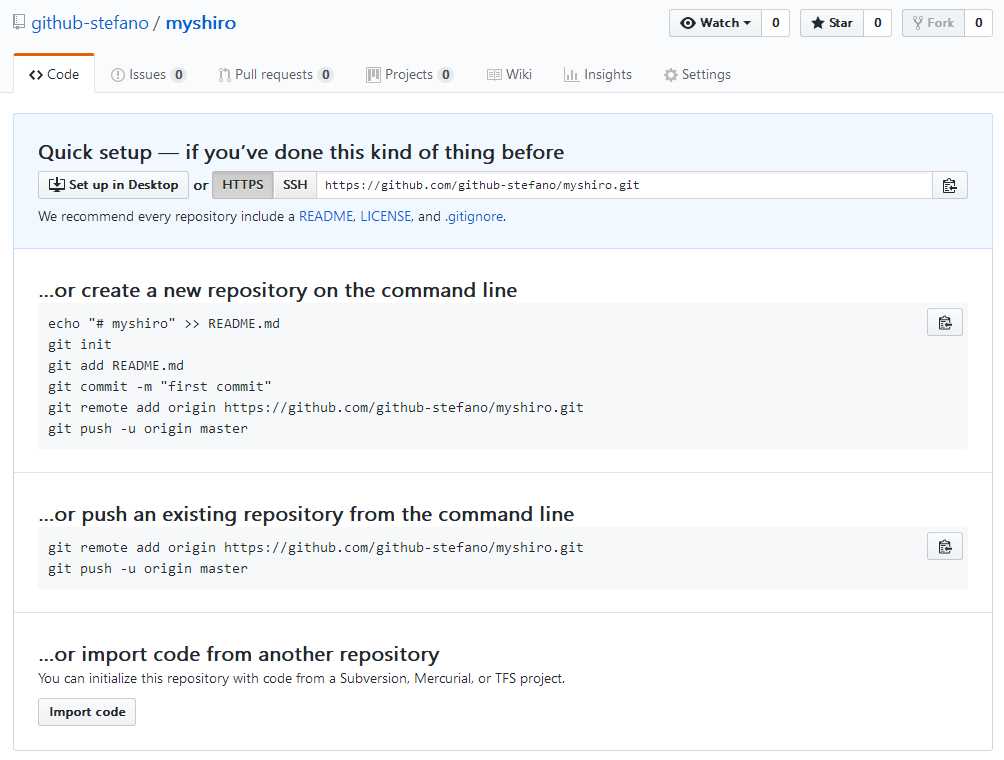
Task: Click the Import code button
Action: [x=87, y=712]
